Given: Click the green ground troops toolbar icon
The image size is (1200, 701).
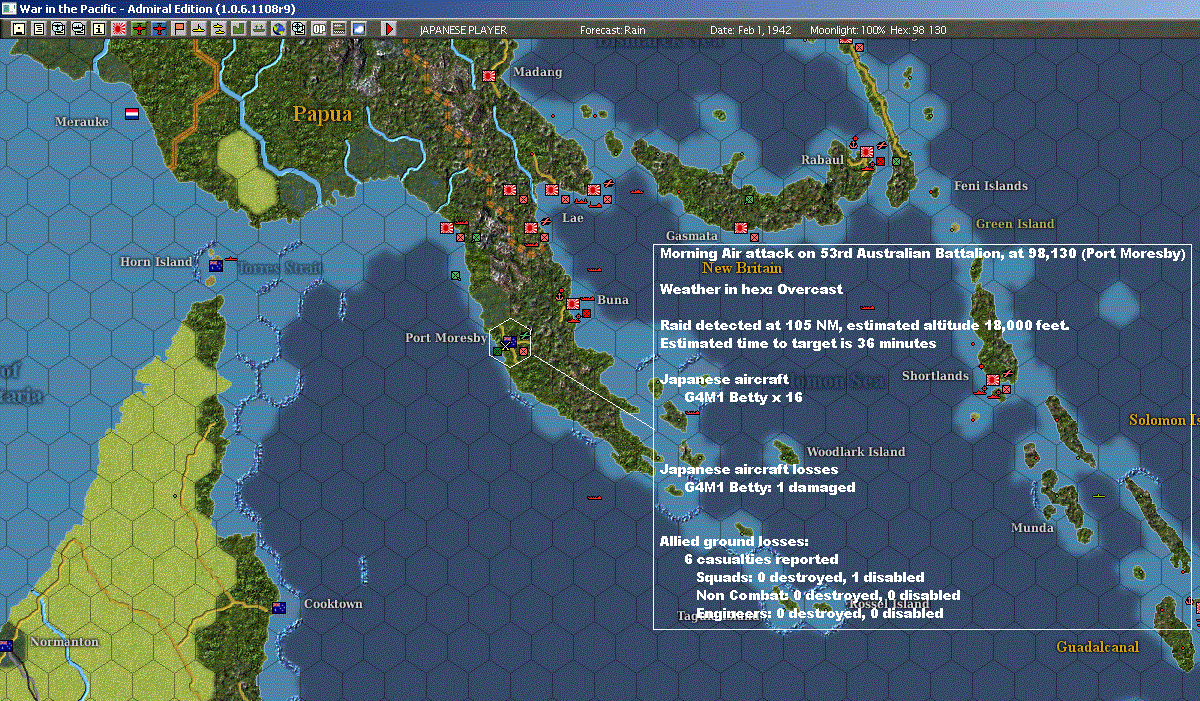Looking at the screenshot, I should [x=258, y=29].
